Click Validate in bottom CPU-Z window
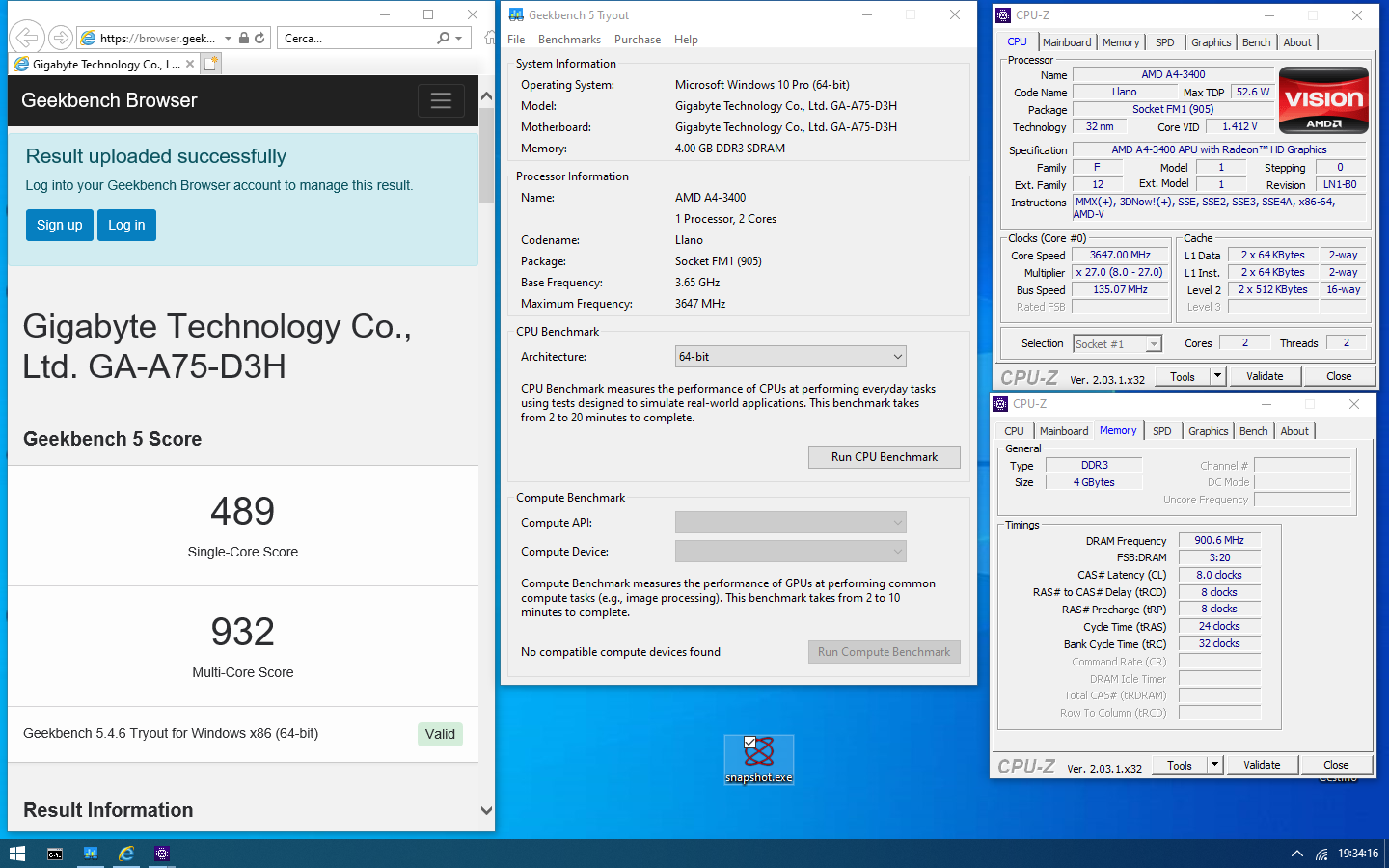Screen dimensions: 1389x868 1262,765
